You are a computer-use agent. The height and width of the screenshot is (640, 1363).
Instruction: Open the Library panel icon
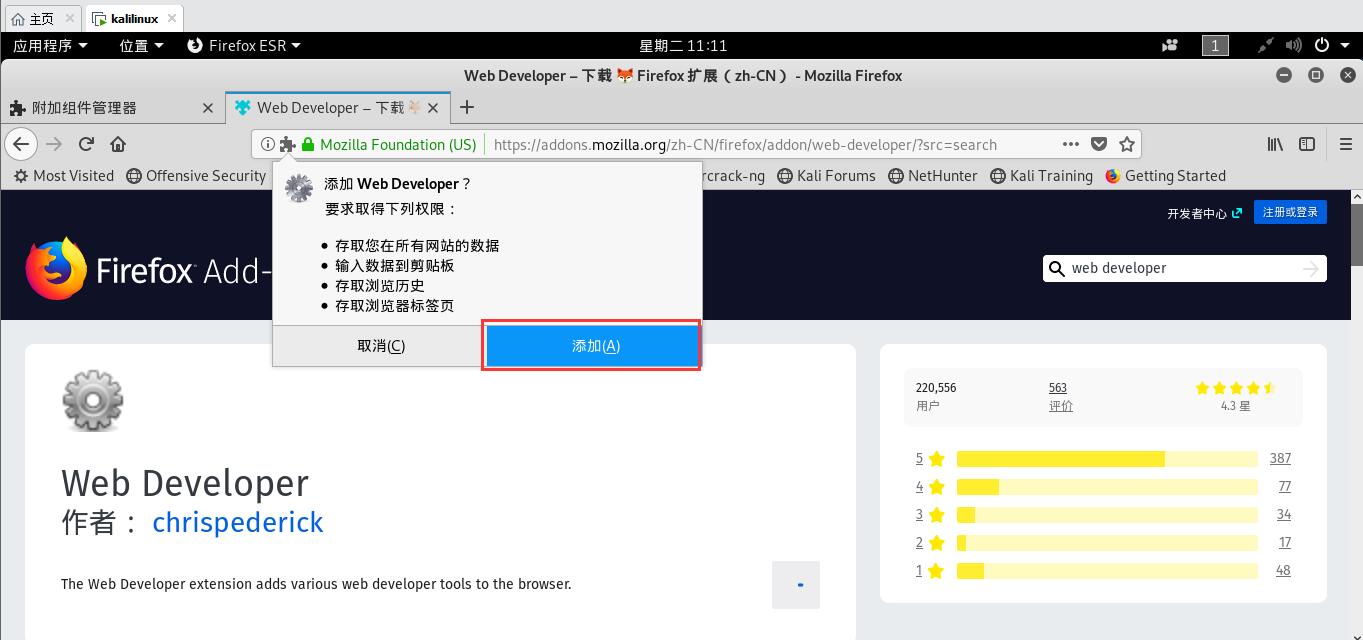[x=1274, y=143]
